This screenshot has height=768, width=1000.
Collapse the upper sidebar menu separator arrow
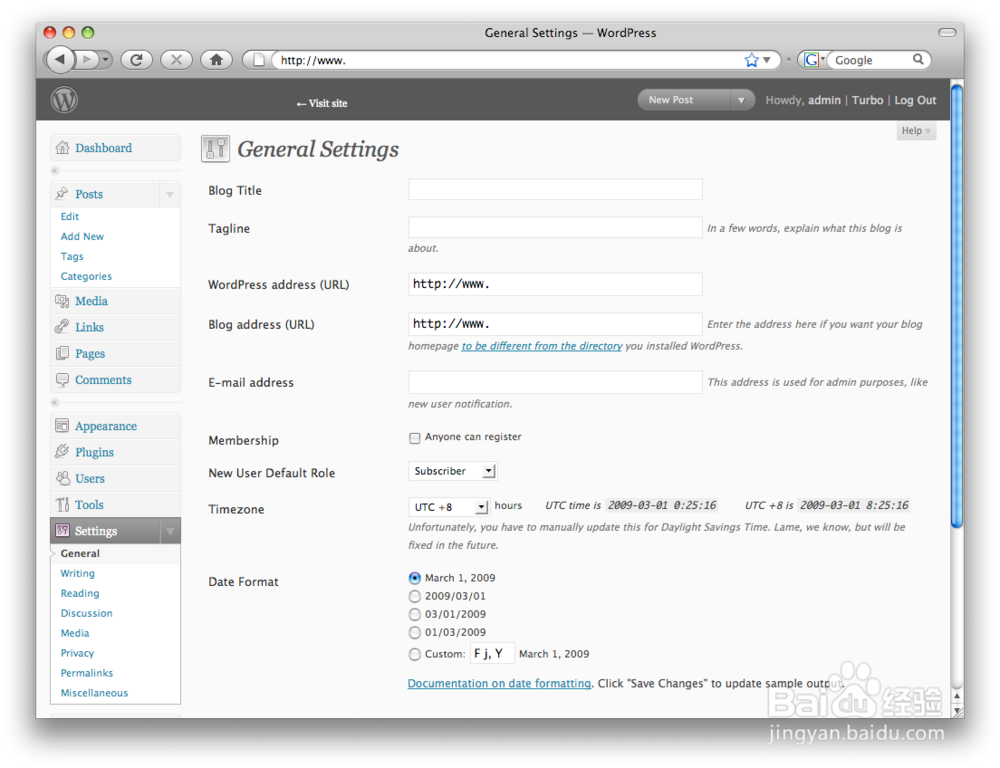pos(55,170)
